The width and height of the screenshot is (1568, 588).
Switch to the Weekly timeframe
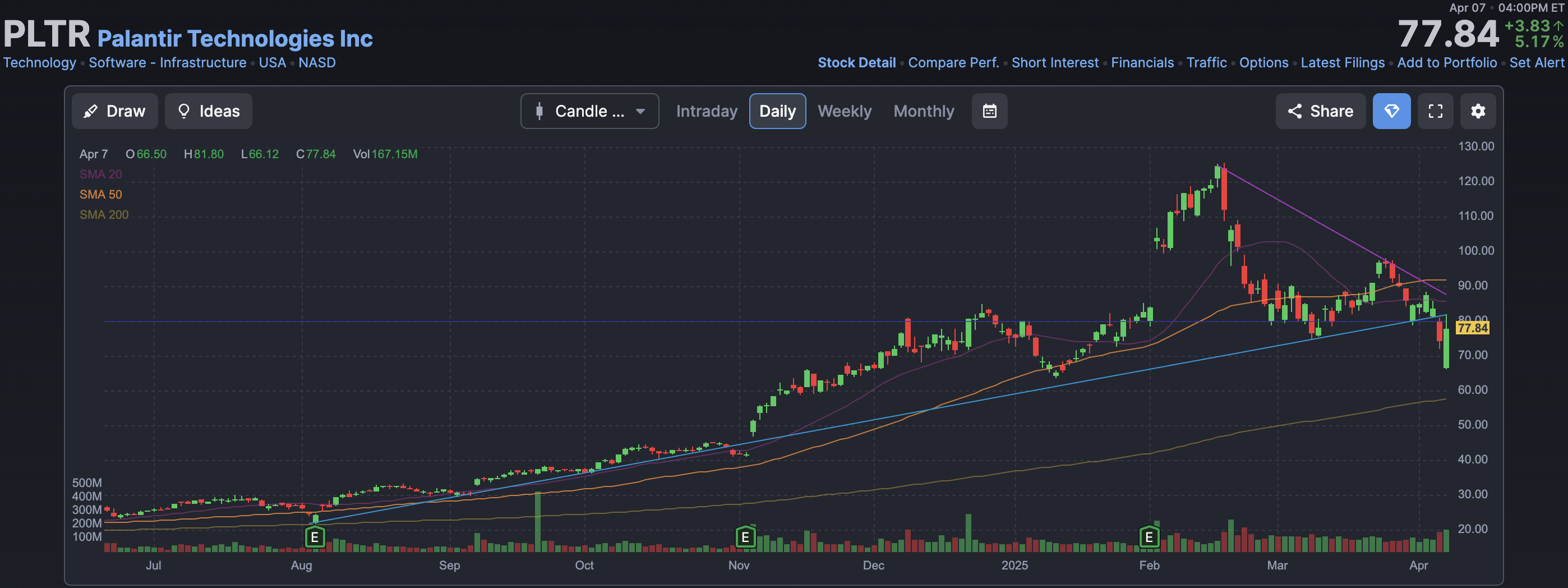coord(844,111)
